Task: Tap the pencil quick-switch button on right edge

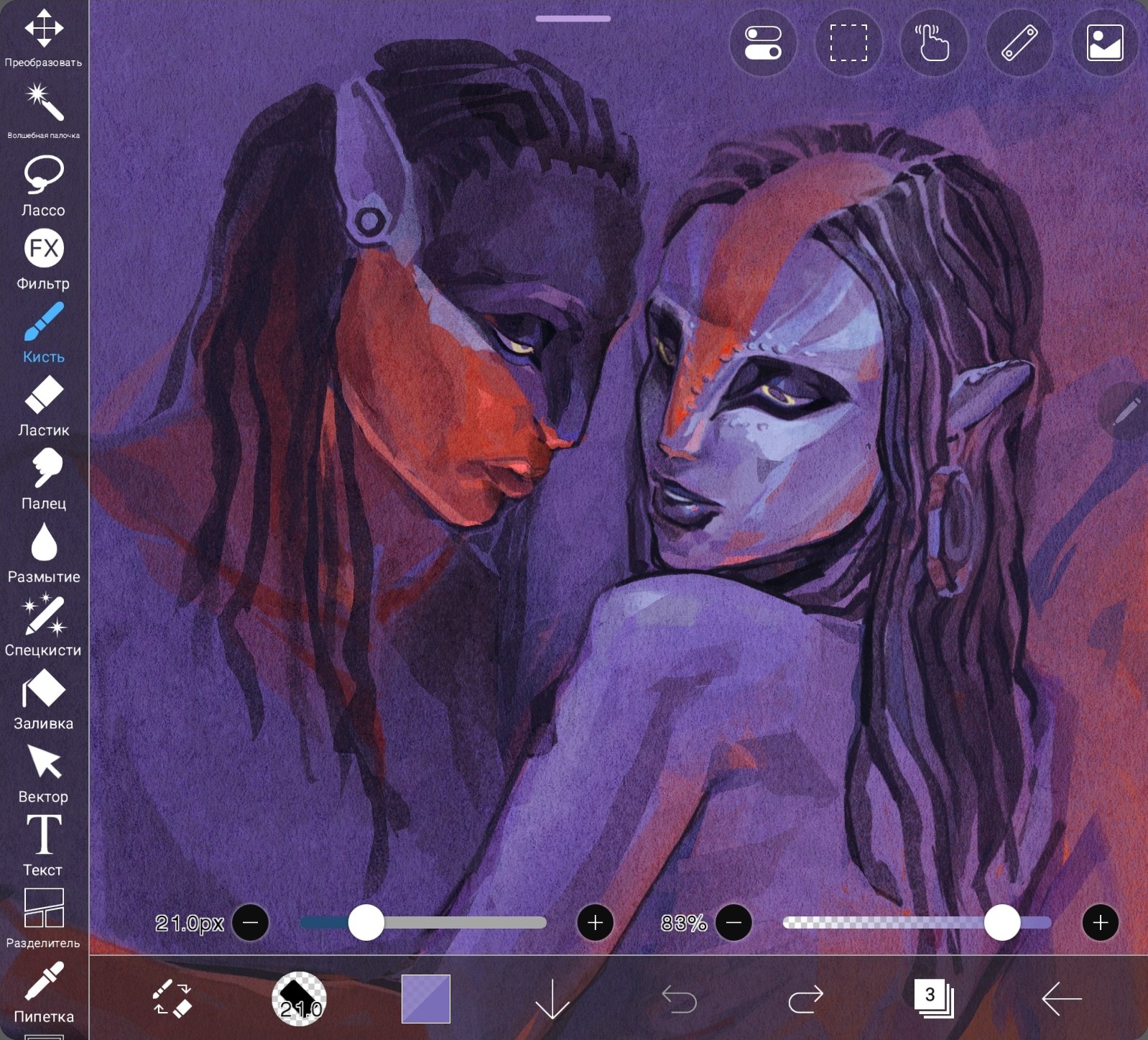Action: [x=1126, y=410]
